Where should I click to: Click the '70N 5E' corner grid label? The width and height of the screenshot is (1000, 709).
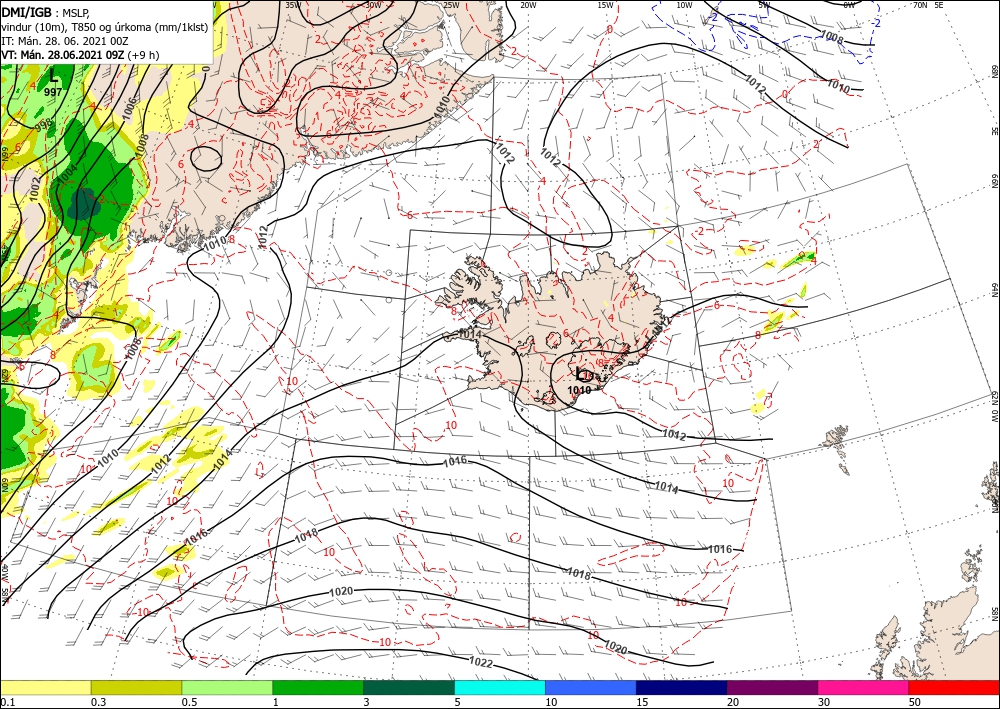[x=928, y=5]
